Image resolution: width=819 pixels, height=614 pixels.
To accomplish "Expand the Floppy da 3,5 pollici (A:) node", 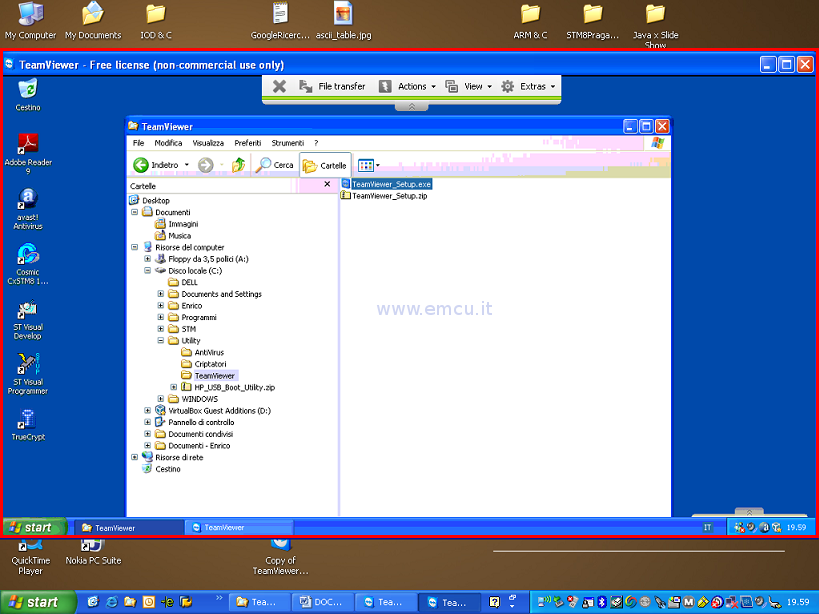I will [147, 258].
